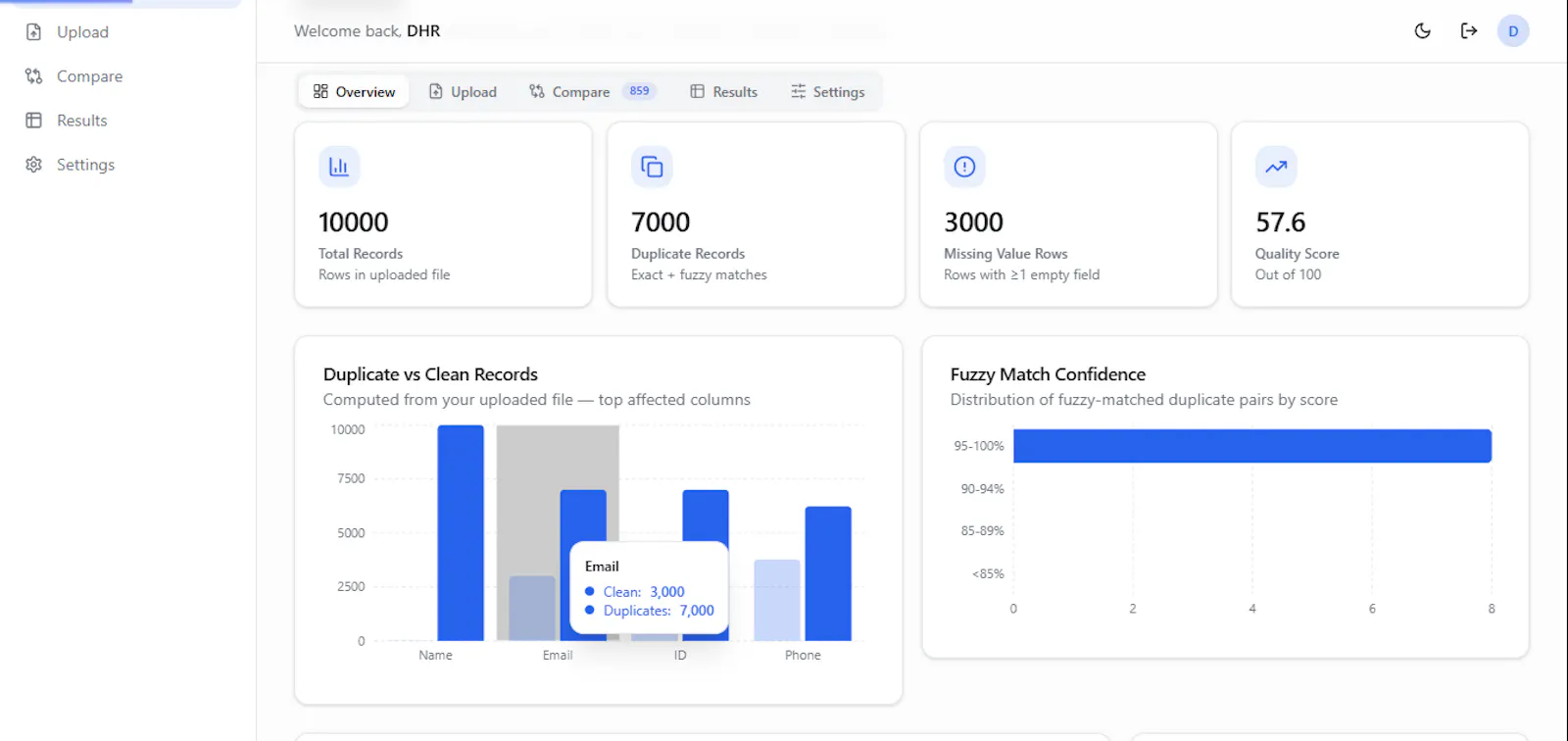This screenshot has height=741, width=1568.
Task: Click the 10000 Total Records value
Action: click(353, 222)
